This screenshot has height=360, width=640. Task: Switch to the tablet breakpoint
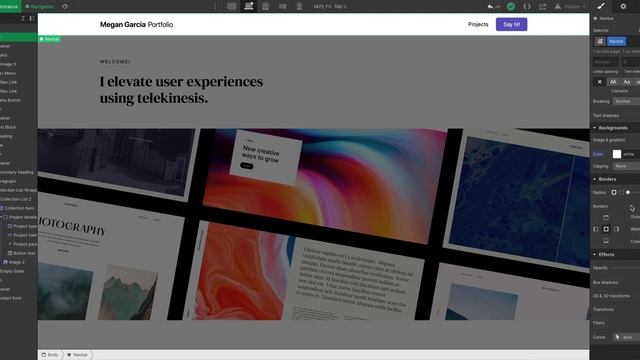point(265,6)
